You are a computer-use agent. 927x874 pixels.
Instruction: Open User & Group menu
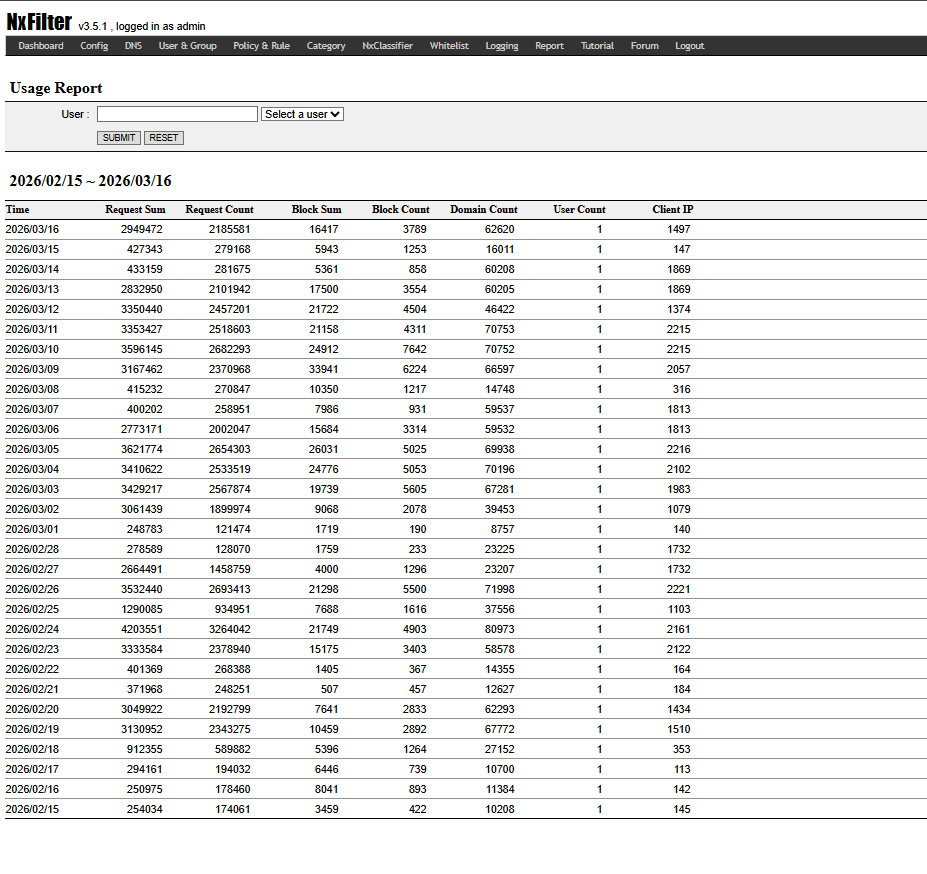tap(187, 46)
